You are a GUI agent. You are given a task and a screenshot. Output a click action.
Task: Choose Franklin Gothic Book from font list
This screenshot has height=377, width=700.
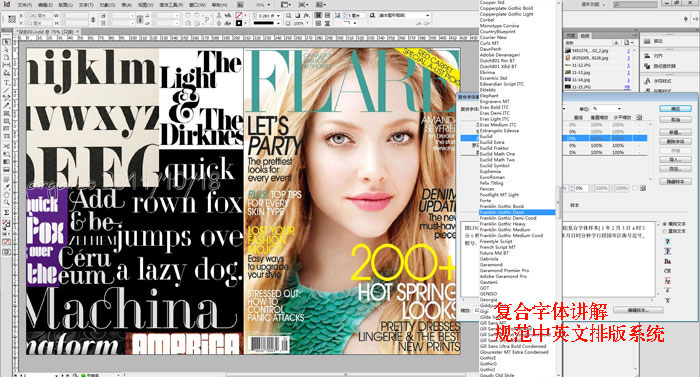(x=502, y=206)
